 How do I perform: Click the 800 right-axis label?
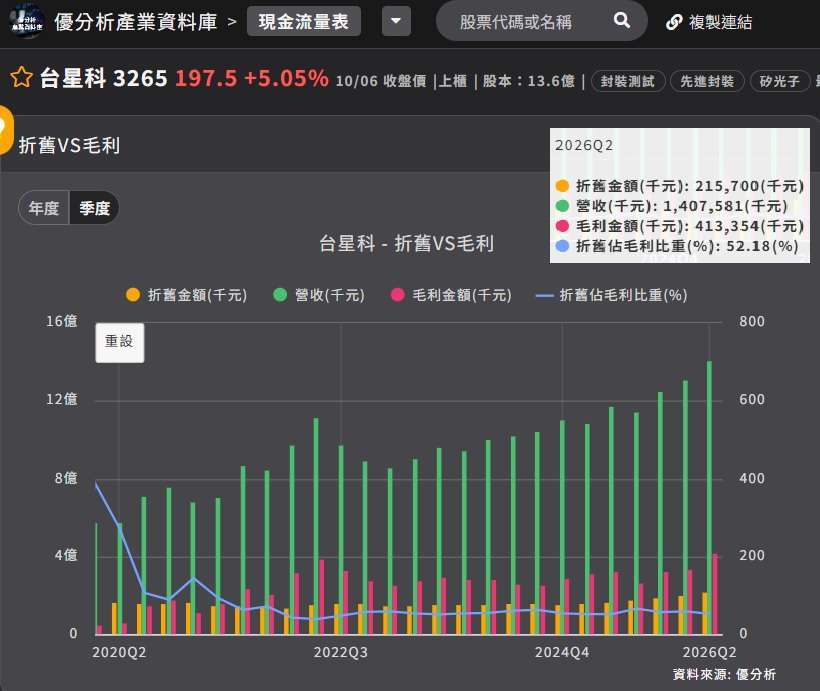pyautogui.click(x=751, y=321)
